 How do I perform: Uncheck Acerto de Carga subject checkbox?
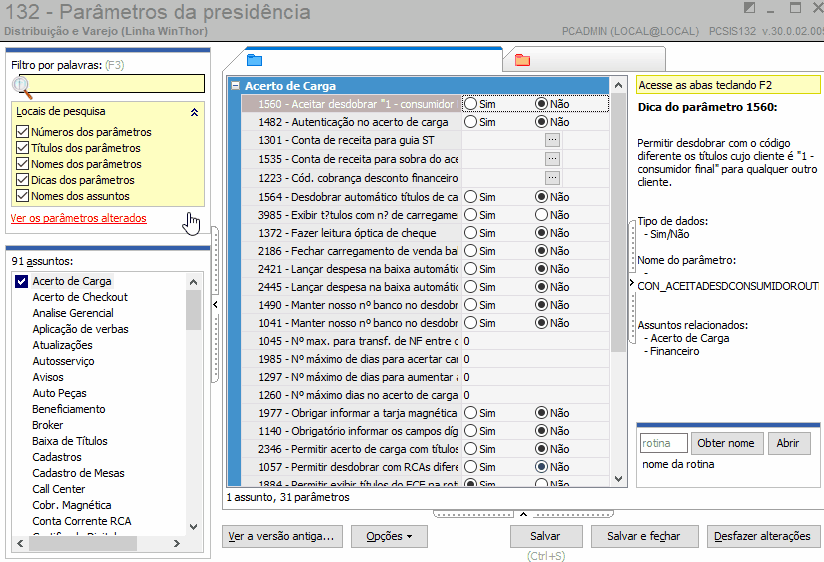click(22, 281)
